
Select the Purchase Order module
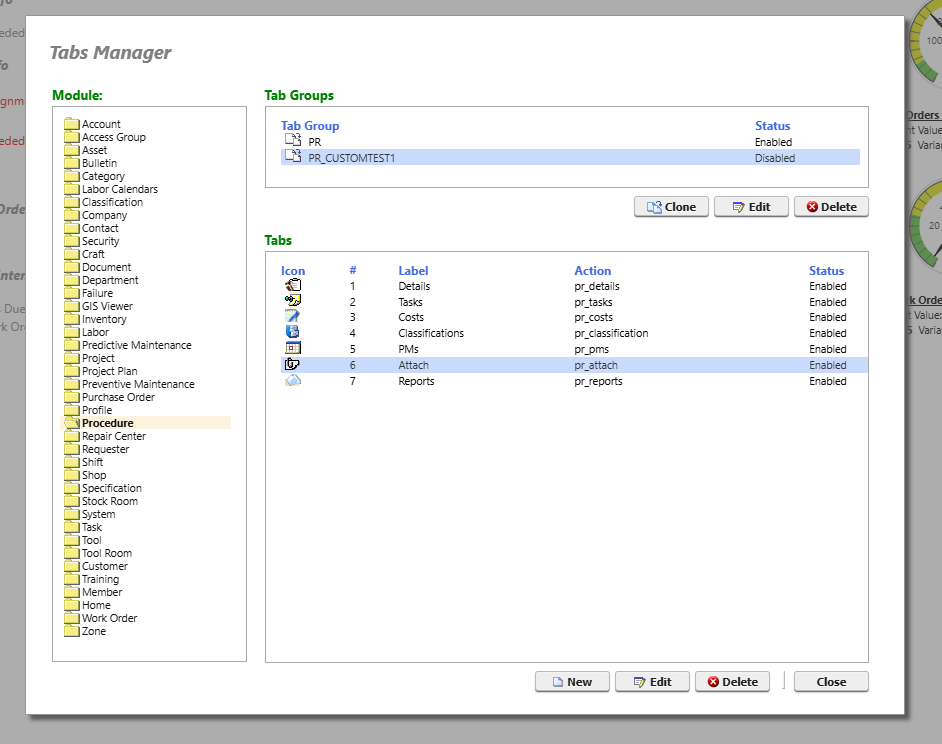click(x=118, y=397)
